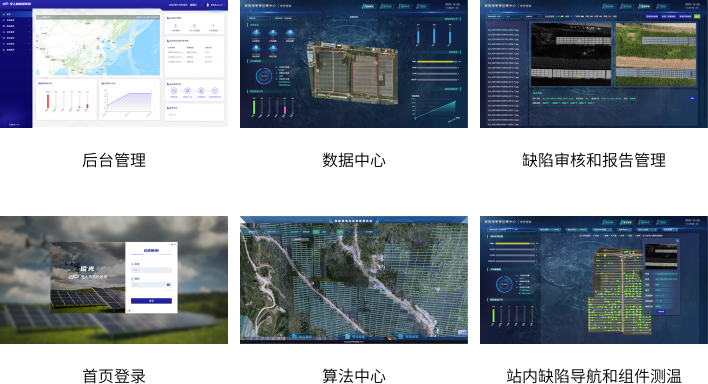Image resolution: width=708 pixels, height=384 pixels.
Task: Click the blue button in defect detail popup
Action: (661, 311)
